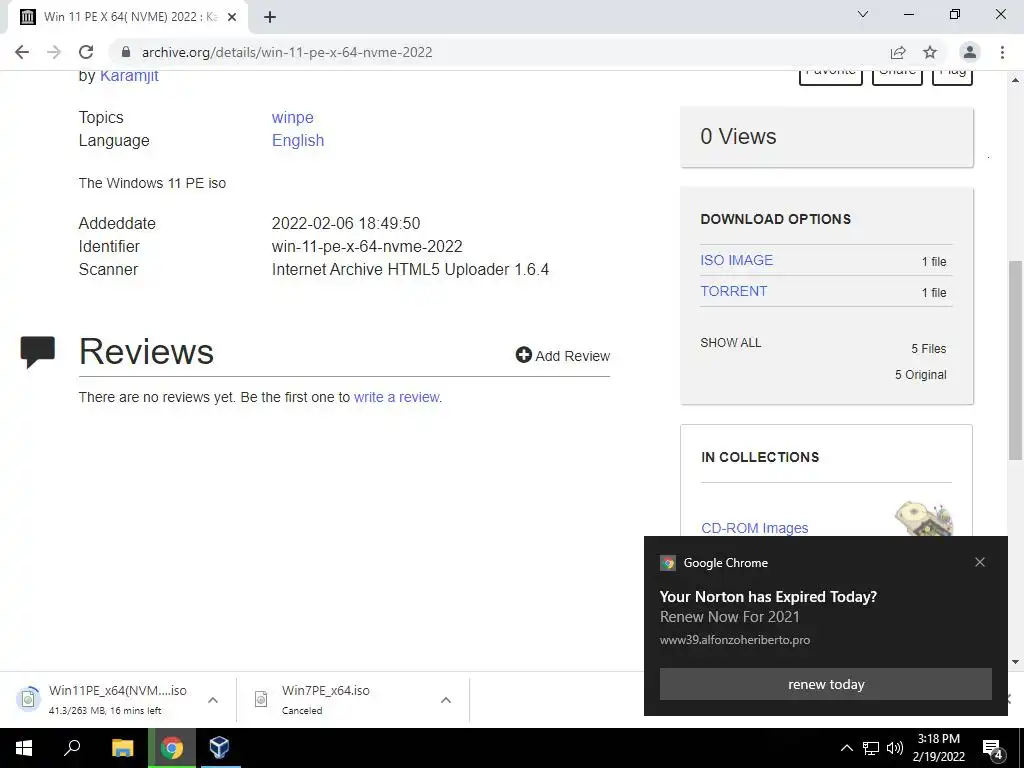Close the Google Chrome notification popup

pyautogui.click(x=980, y=562)
